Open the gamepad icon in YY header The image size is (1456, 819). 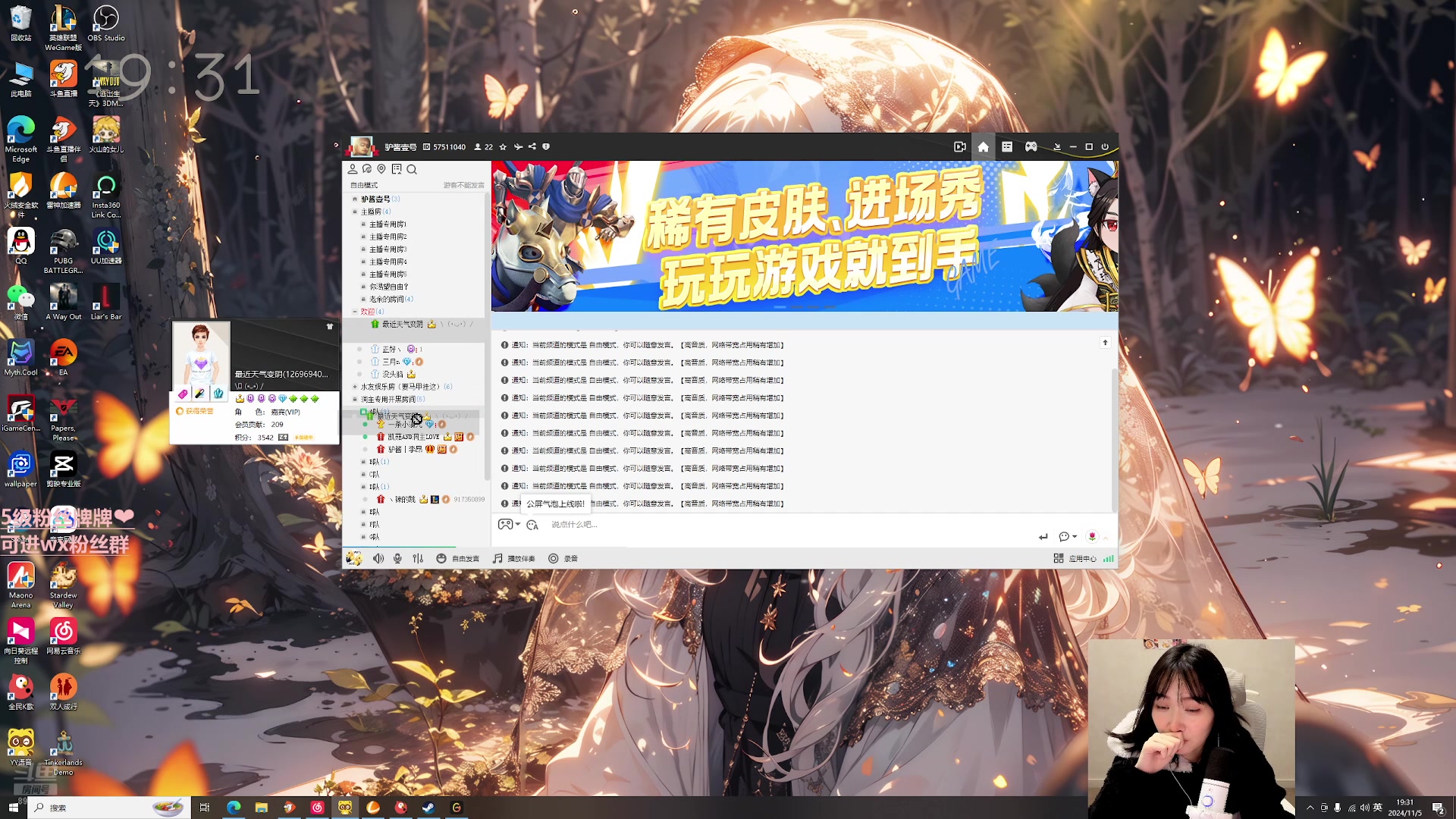[1031, 147]
